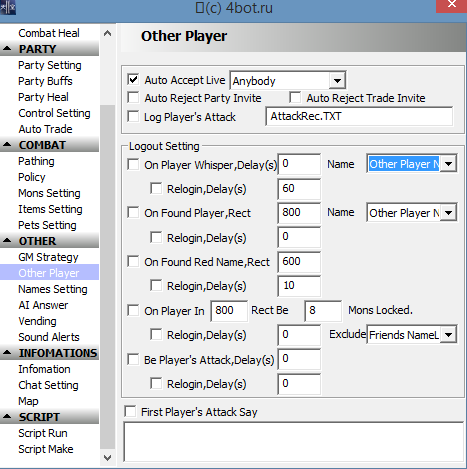The width and height of the screenshot is (467, 469).
Task: Click First Player's Attack Say text box
Action: (294, 442)
